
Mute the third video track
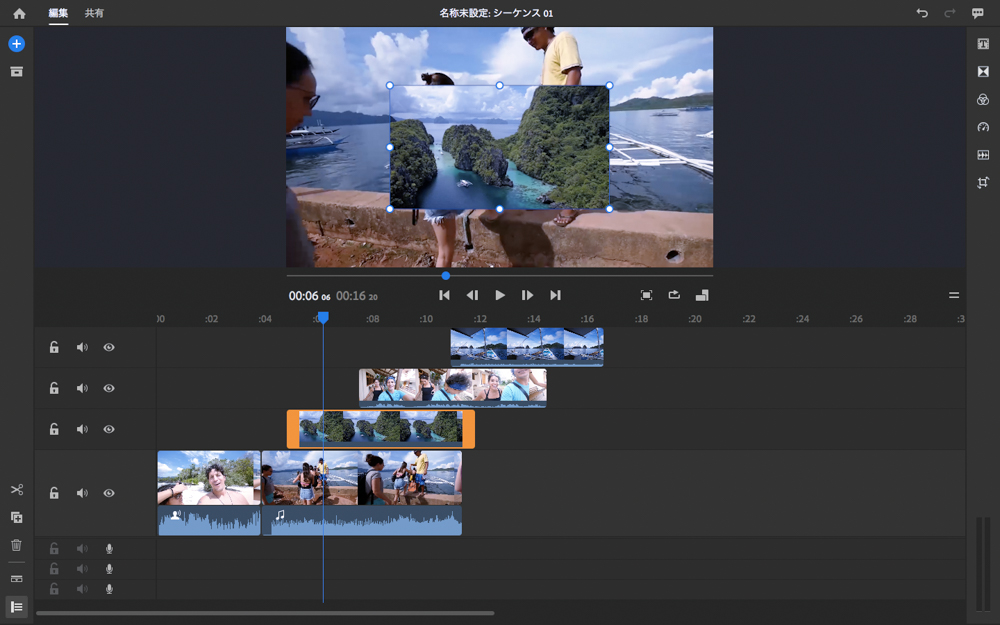click(82, 429)
